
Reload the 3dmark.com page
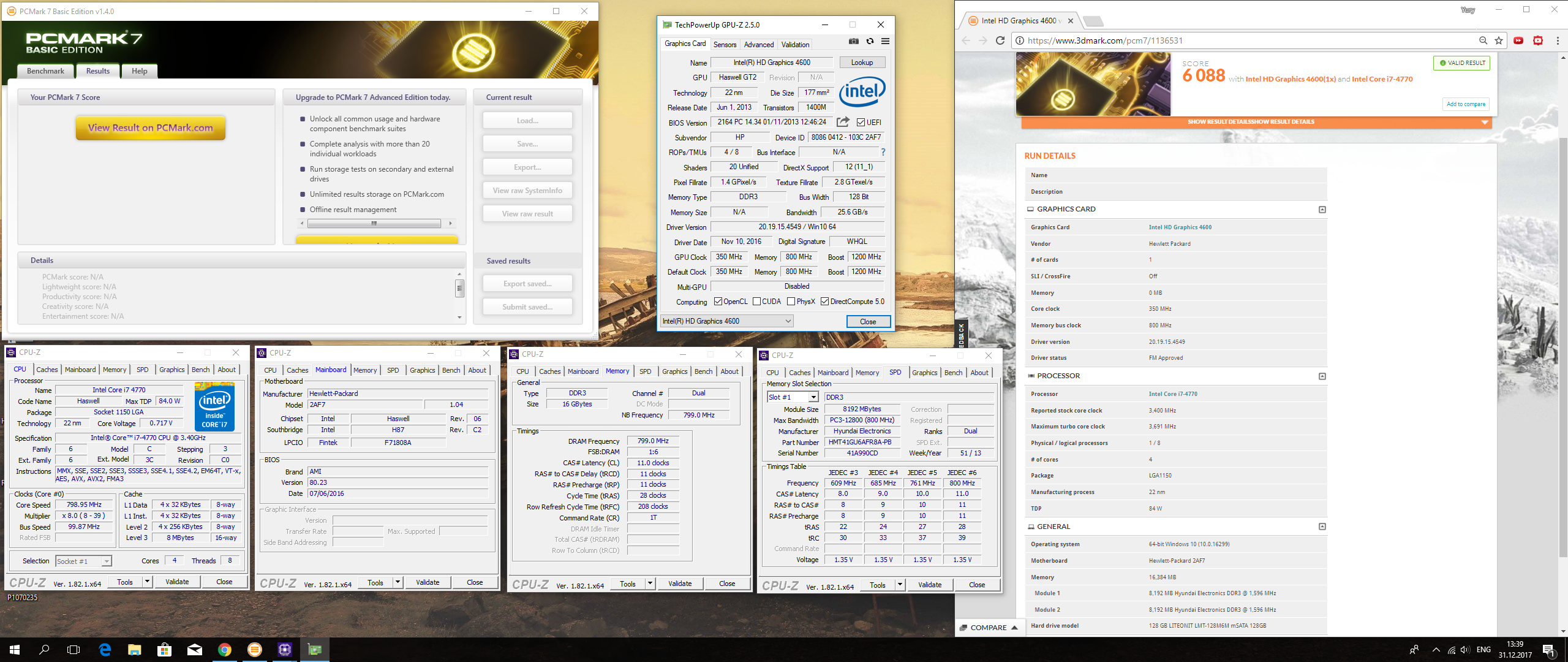1000,40
